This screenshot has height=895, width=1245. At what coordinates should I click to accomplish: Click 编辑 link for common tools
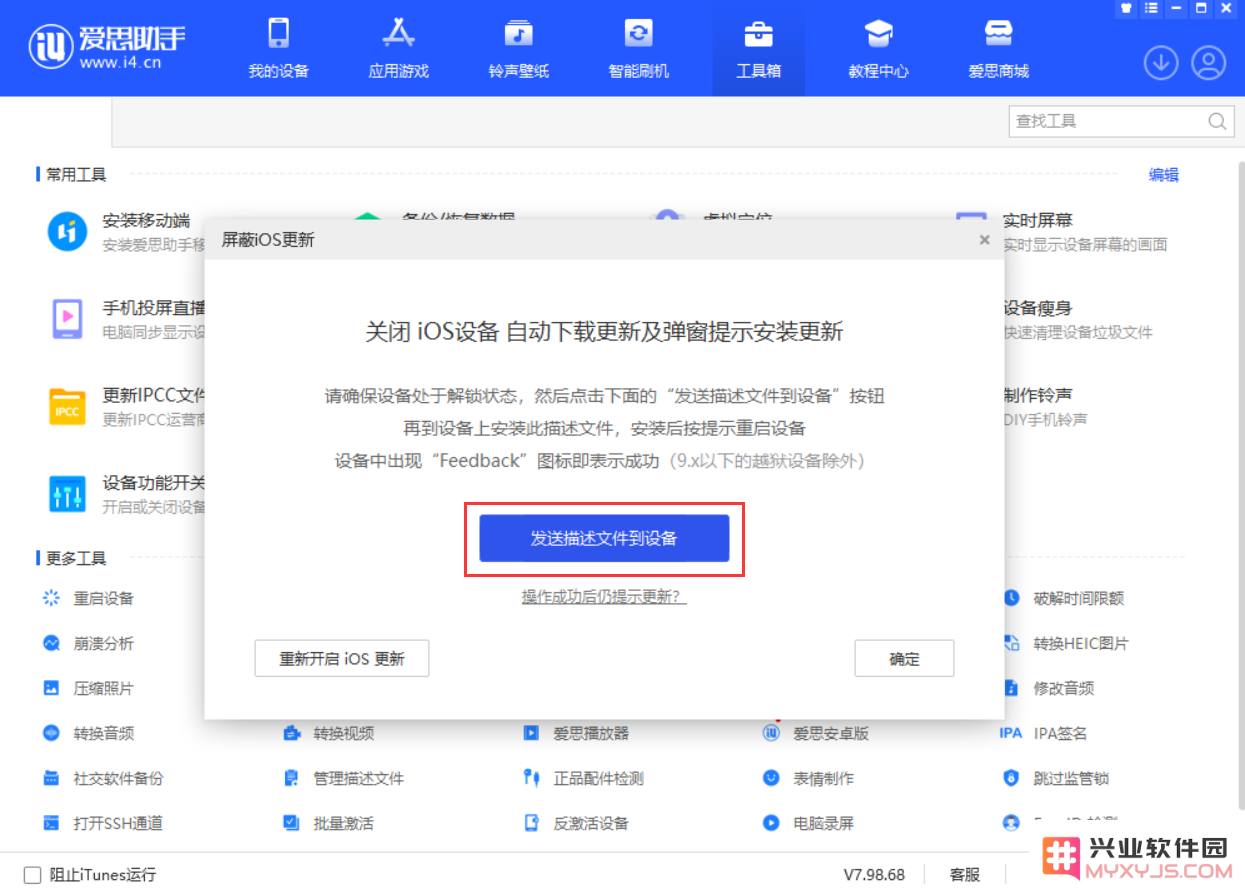click(1163, 175)
